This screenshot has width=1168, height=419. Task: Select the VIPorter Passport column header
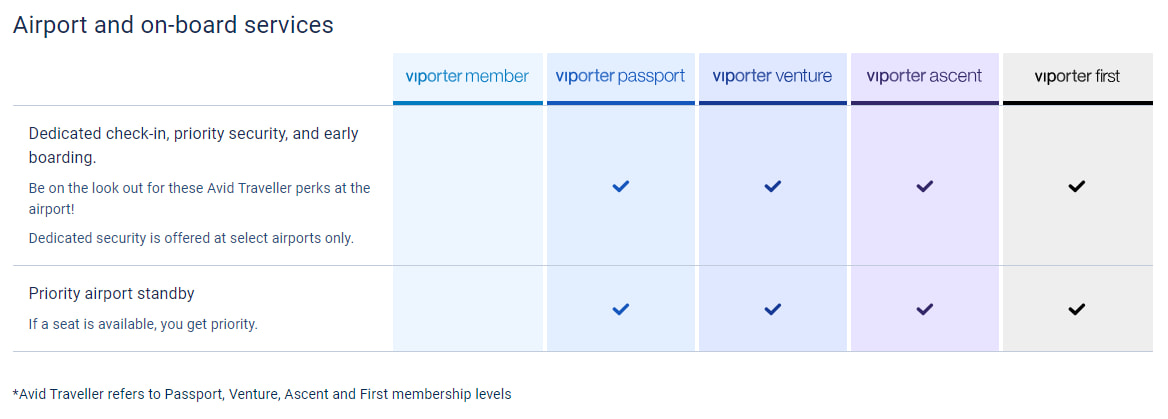coord(620,76)
